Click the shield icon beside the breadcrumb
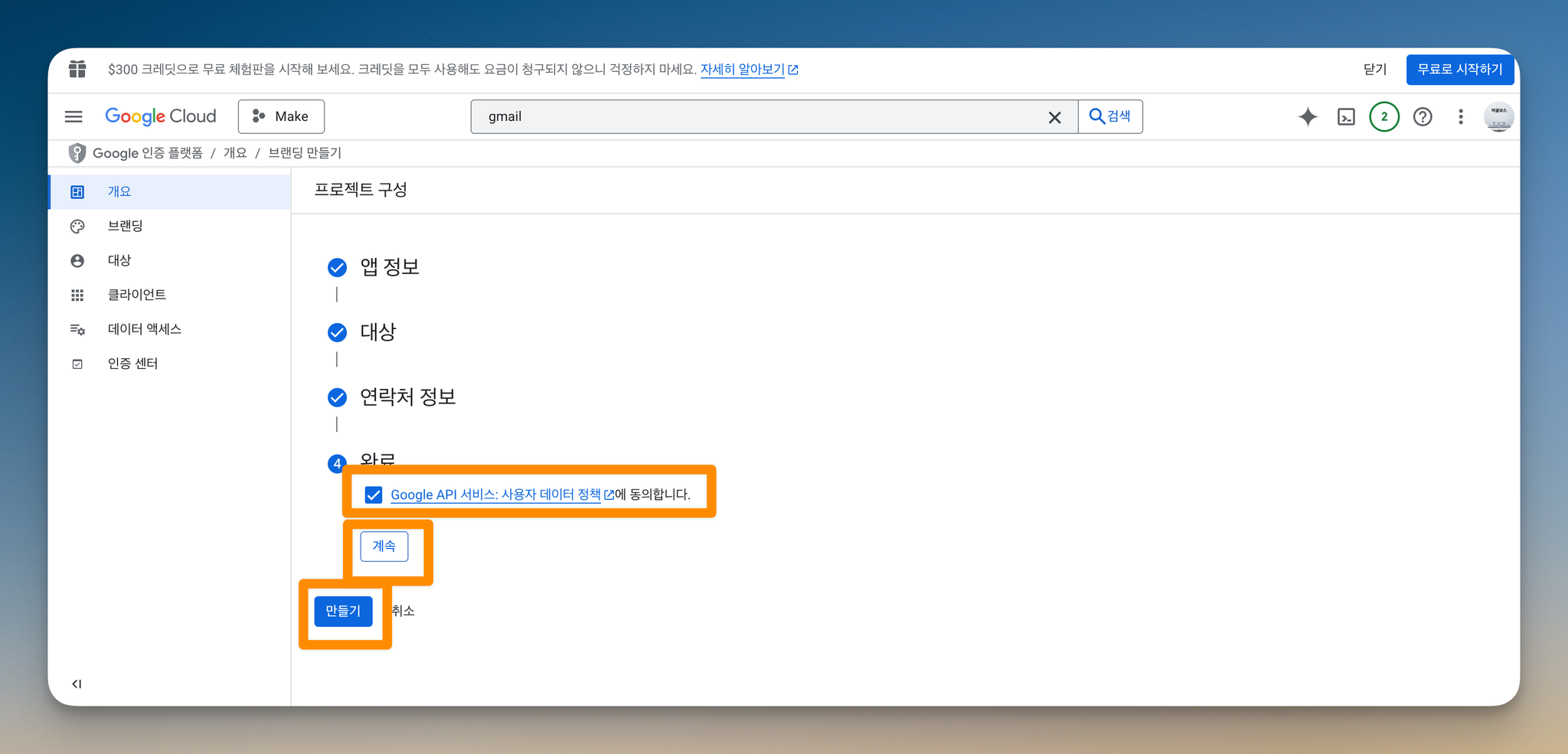This screenshot has width=1568, height=754. (x=77, y=153)
